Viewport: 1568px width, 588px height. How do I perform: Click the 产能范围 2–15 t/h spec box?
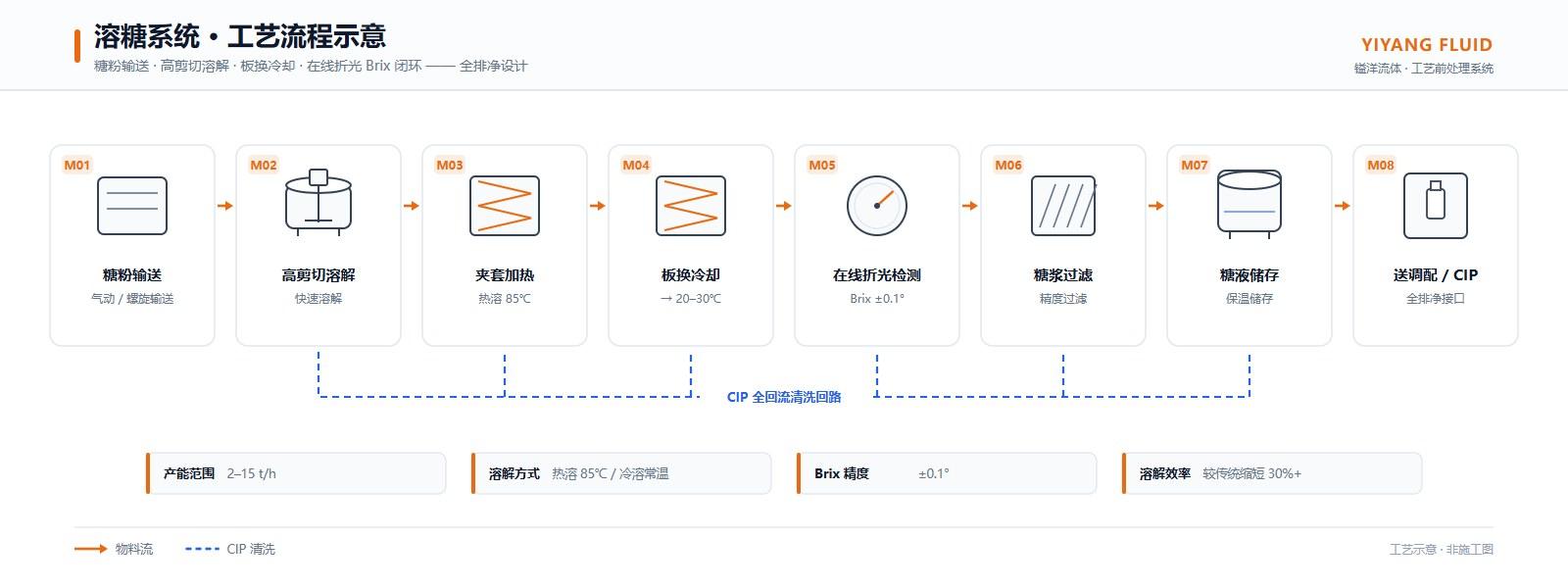(x=296, y=473)
